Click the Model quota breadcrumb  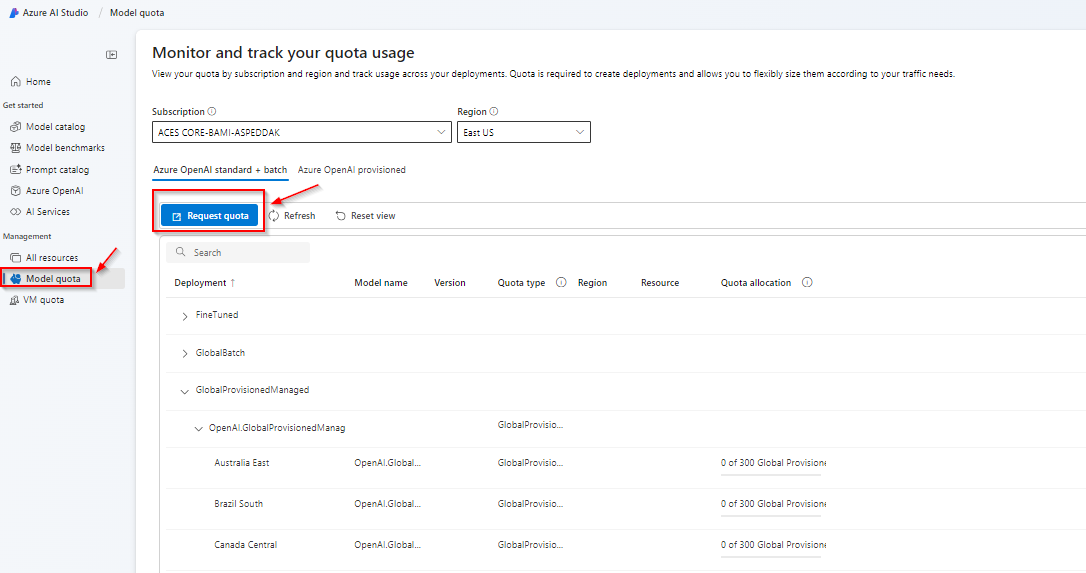[x=137, y=12]
